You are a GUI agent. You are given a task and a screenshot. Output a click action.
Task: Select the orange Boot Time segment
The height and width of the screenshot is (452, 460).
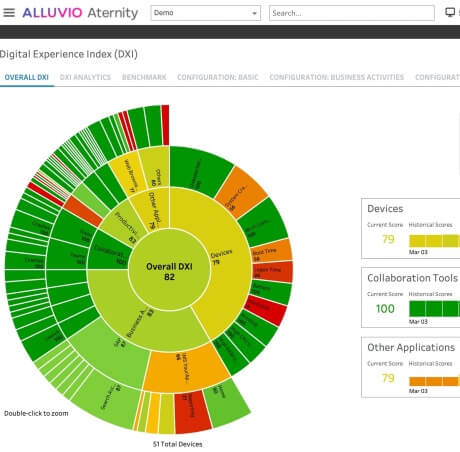point(271,251)
